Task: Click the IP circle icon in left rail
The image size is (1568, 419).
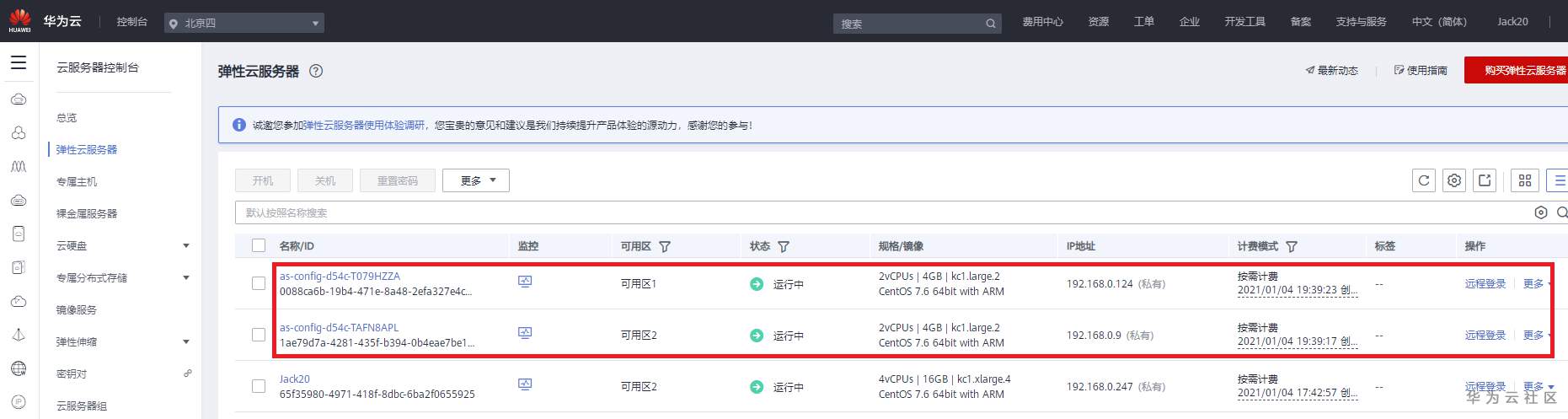Action: [x=19, y=402]
